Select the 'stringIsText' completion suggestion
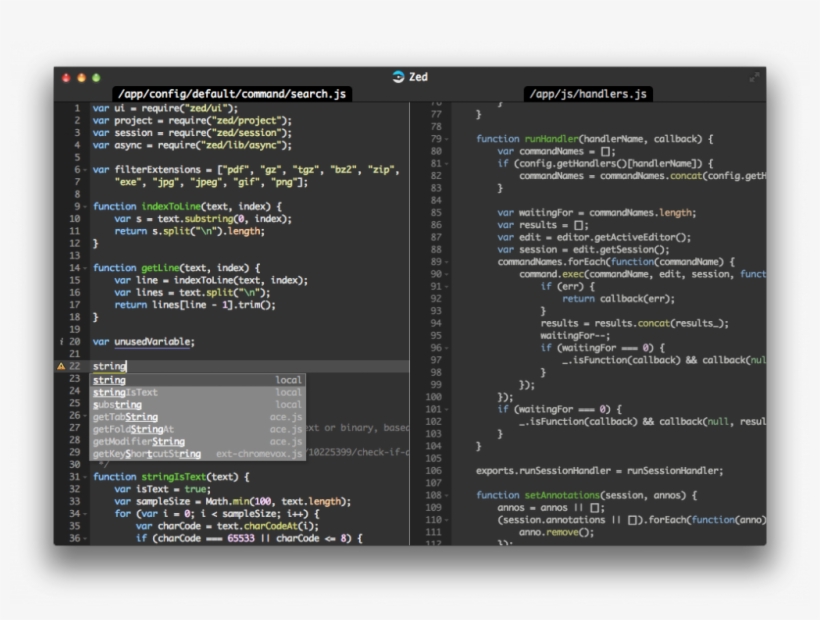This screenshot has height=620, width=820. coord(130,391)
